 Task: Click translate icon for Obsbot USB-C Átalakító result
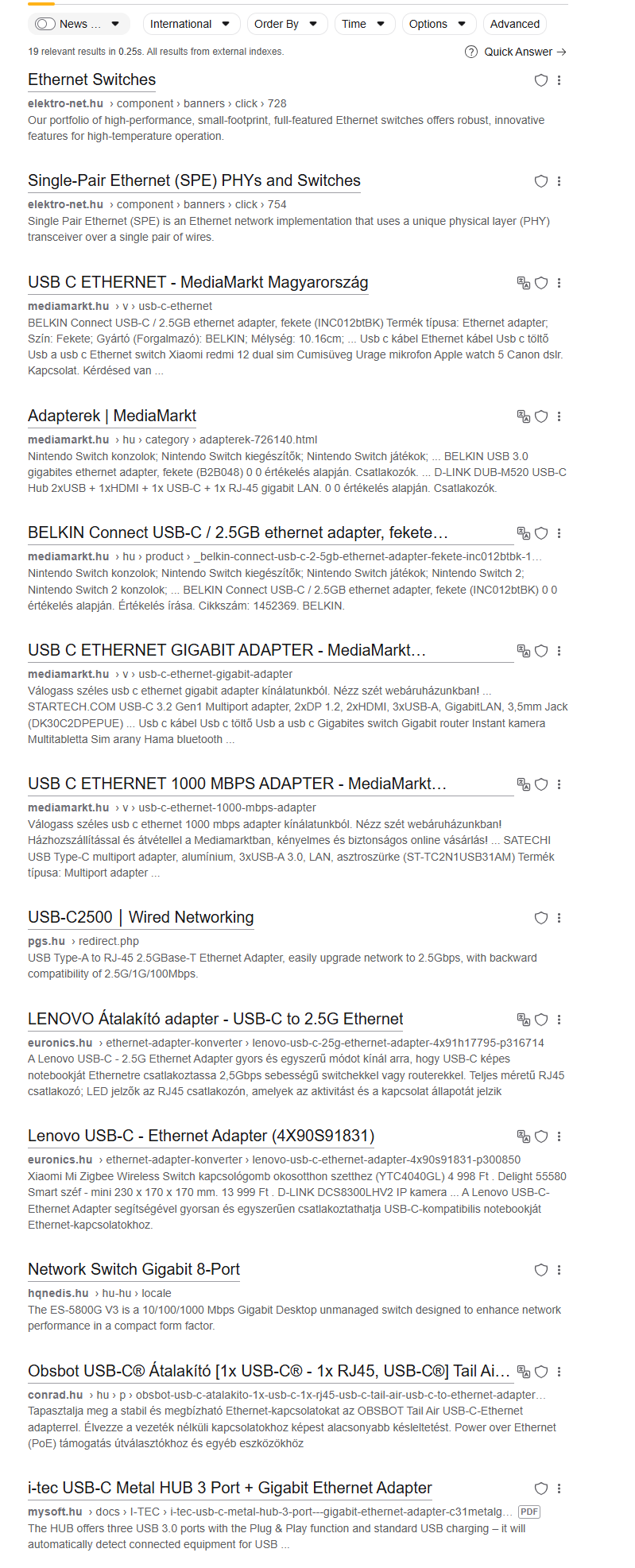coord(523,1371)
